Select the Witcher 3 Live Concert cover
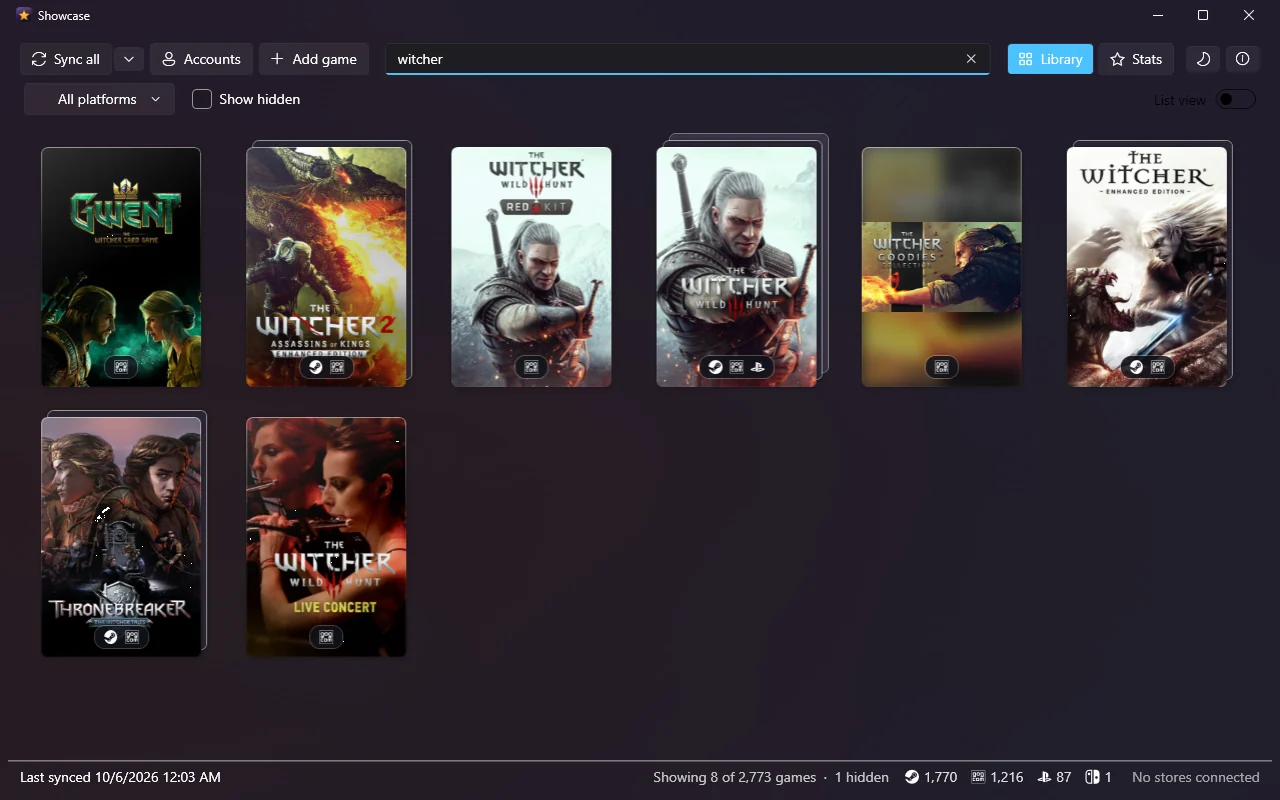Image resolution: width=1280 pixels, height=800 pixels. coord(326,537)
